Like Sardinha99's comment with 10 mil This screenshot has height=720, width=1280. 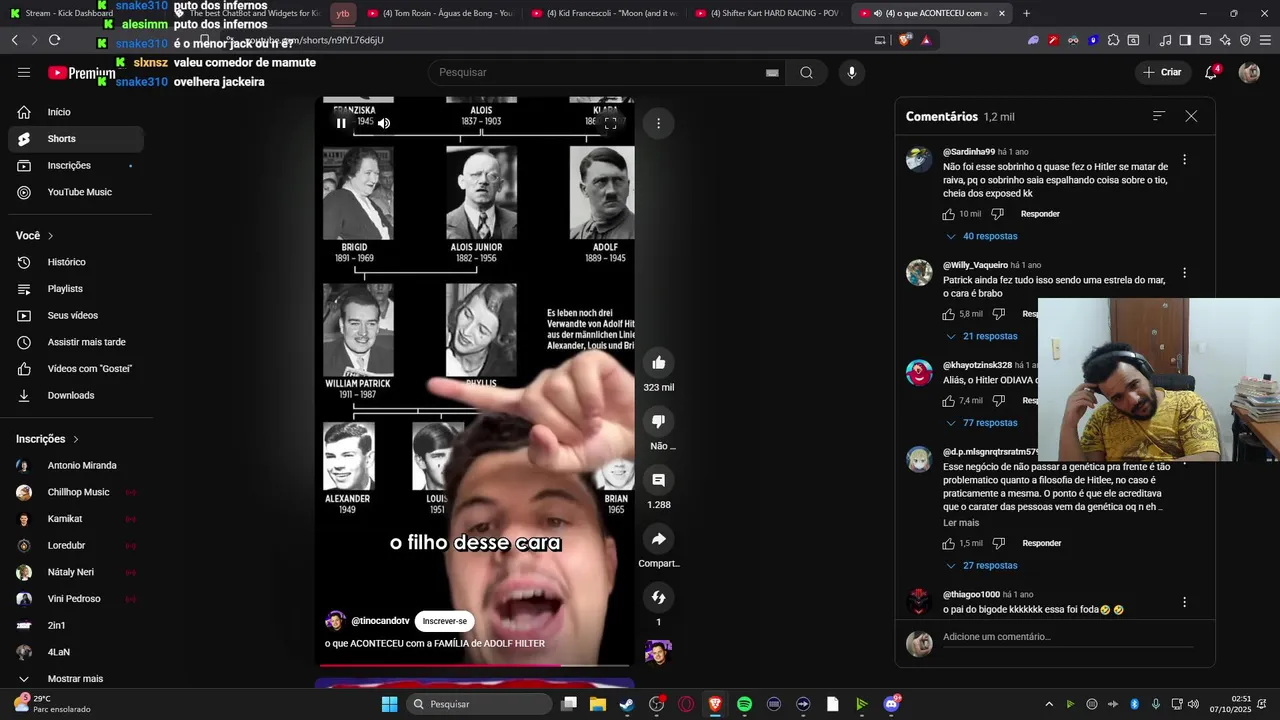pos(949,214)
